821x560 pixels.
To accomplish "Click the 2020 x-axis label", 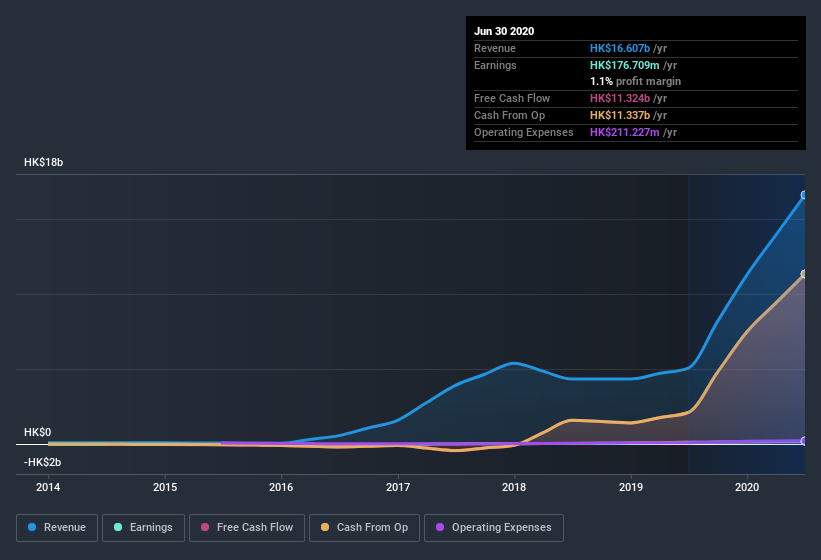I will pos(747,487).
